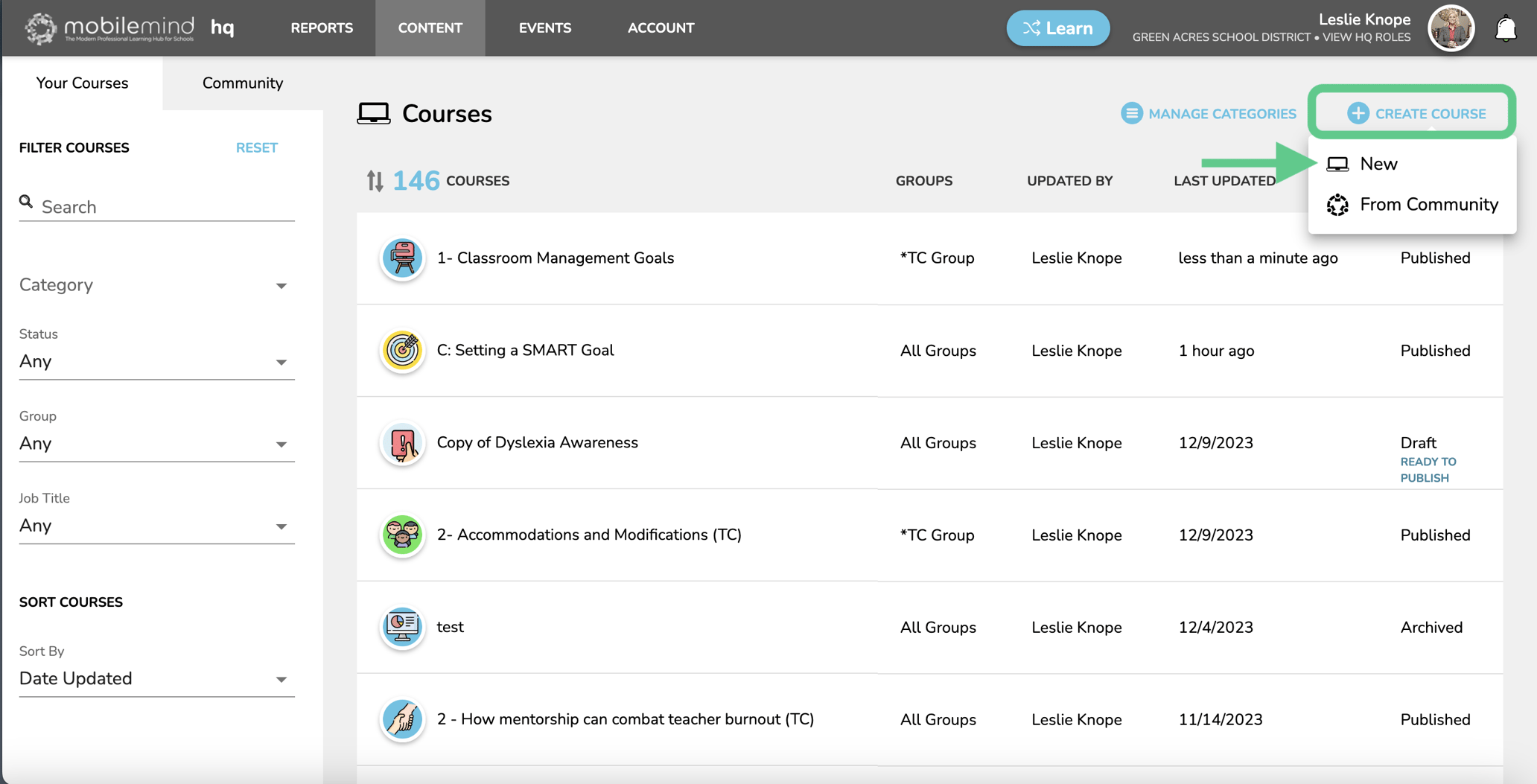1537x784 pixels.
Task: Click the Classroom Management Goals course thumbnail icon
Action: [x=402, y=258]
